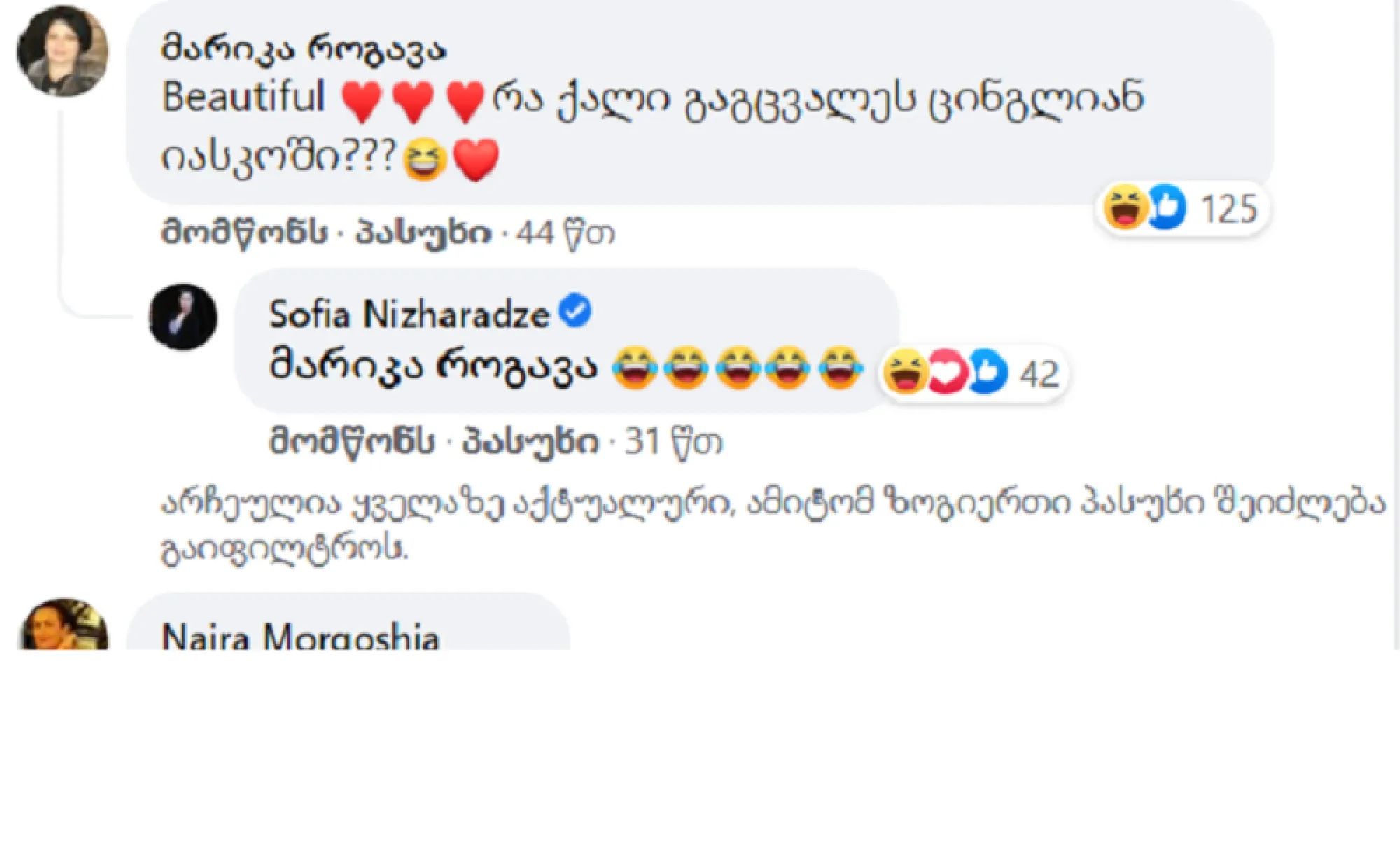Click thumbs-up reaction icon beside 42 count
1400x844 pixels.
(x=987, y=373)
